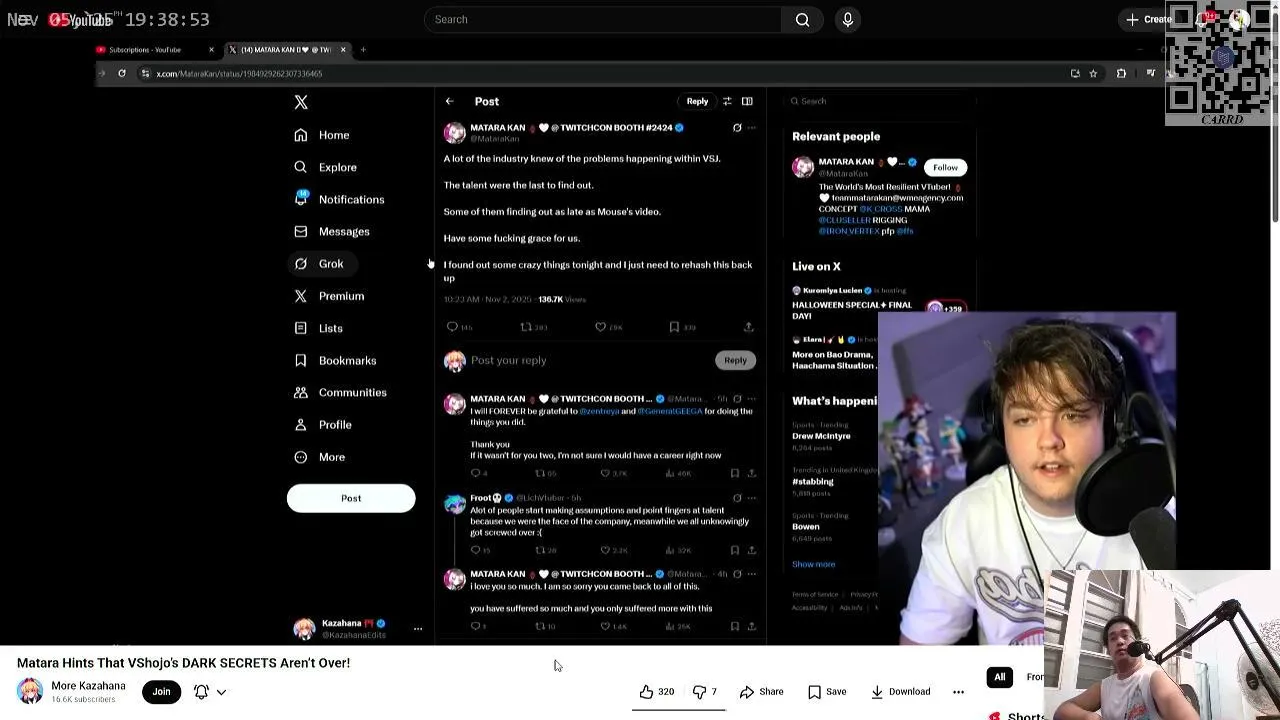Click the browser address bar URL
The width and height of the screenshot is (1280, 720).
(x=239, y=73)
